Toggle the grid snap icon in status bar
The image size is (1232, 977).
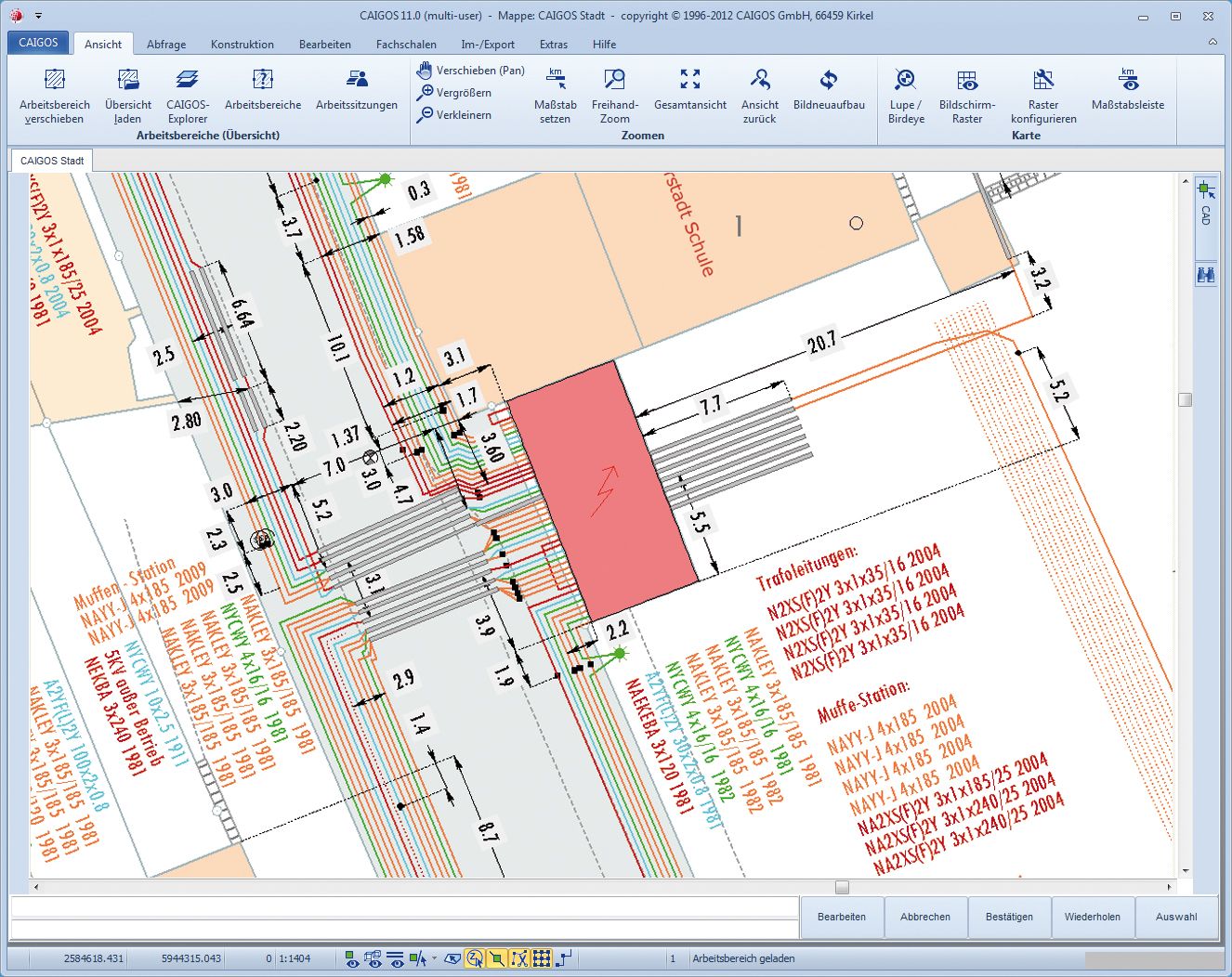(x=542, y=958)
